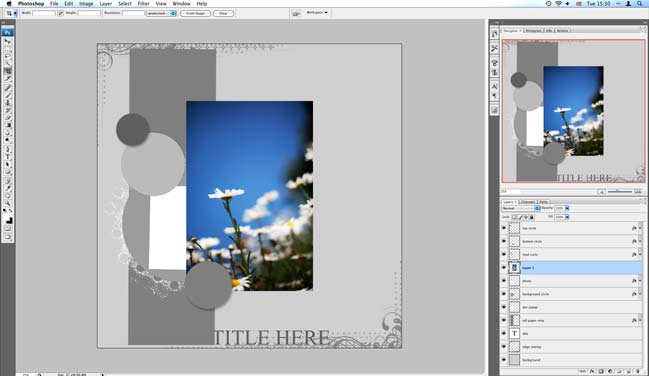Select the Healing Brush tool
The width and height of the screenshot is (649, 376).
7,89
